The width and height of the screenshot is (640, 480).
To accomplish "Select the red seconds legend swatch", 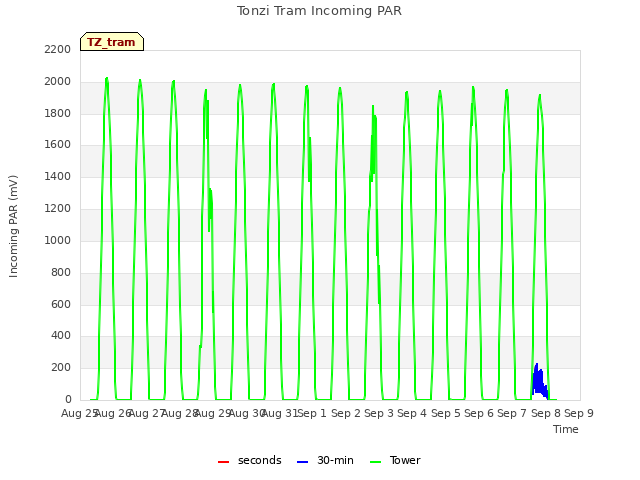I will click(x=223, y=462).
